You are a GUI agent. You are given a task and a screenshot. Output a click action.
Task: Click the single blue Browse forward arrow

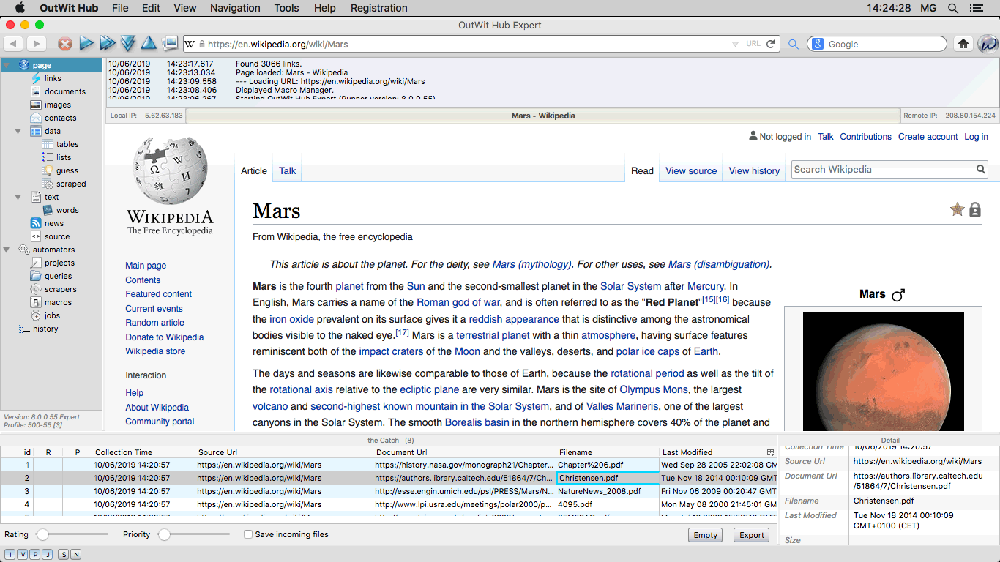coord(86,43)
